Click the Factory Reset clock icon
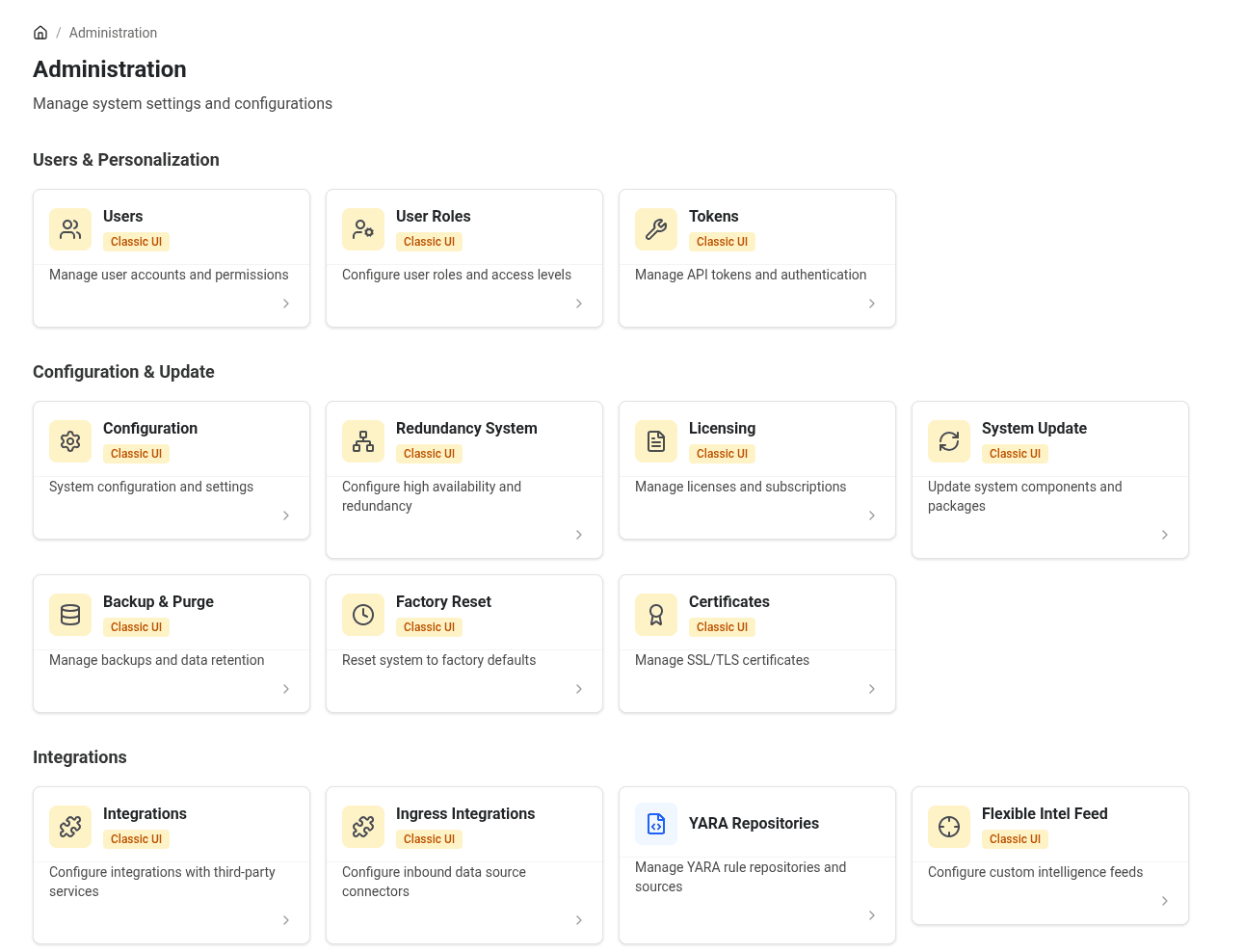The height and width of the screenshot is (952, 1244). [x=363, y=615]
